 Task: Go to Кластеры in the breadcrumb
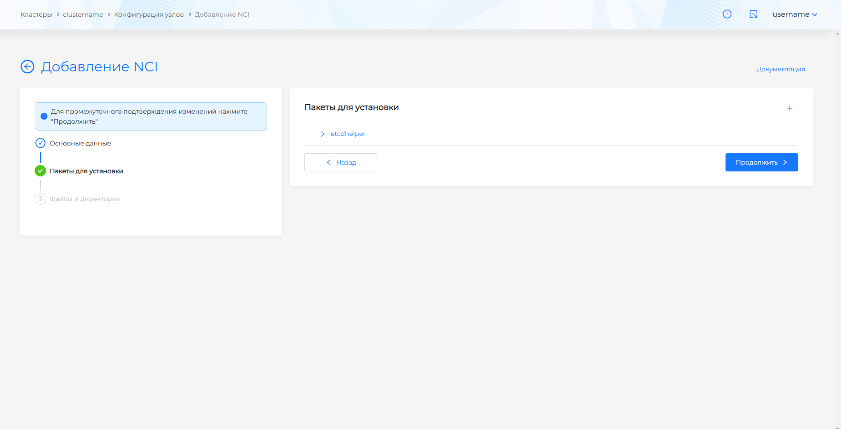(x=36, y=14)
